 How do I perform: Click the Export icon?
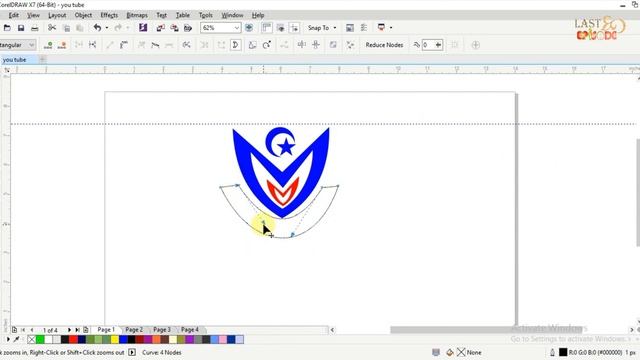click(174, 28)
